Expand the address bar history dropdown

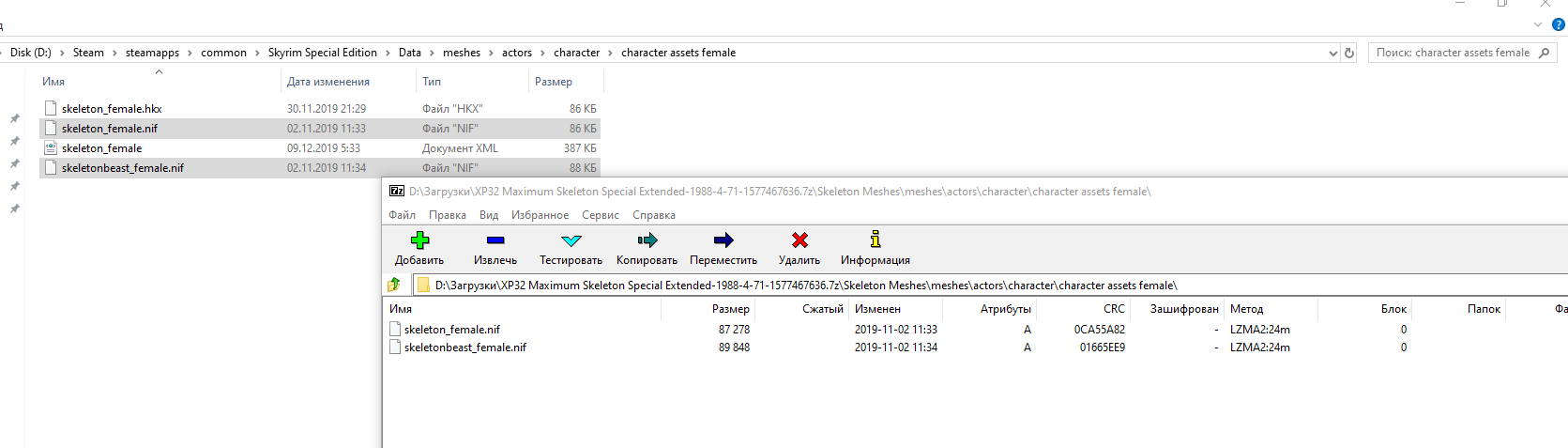tap(1333, 53)
